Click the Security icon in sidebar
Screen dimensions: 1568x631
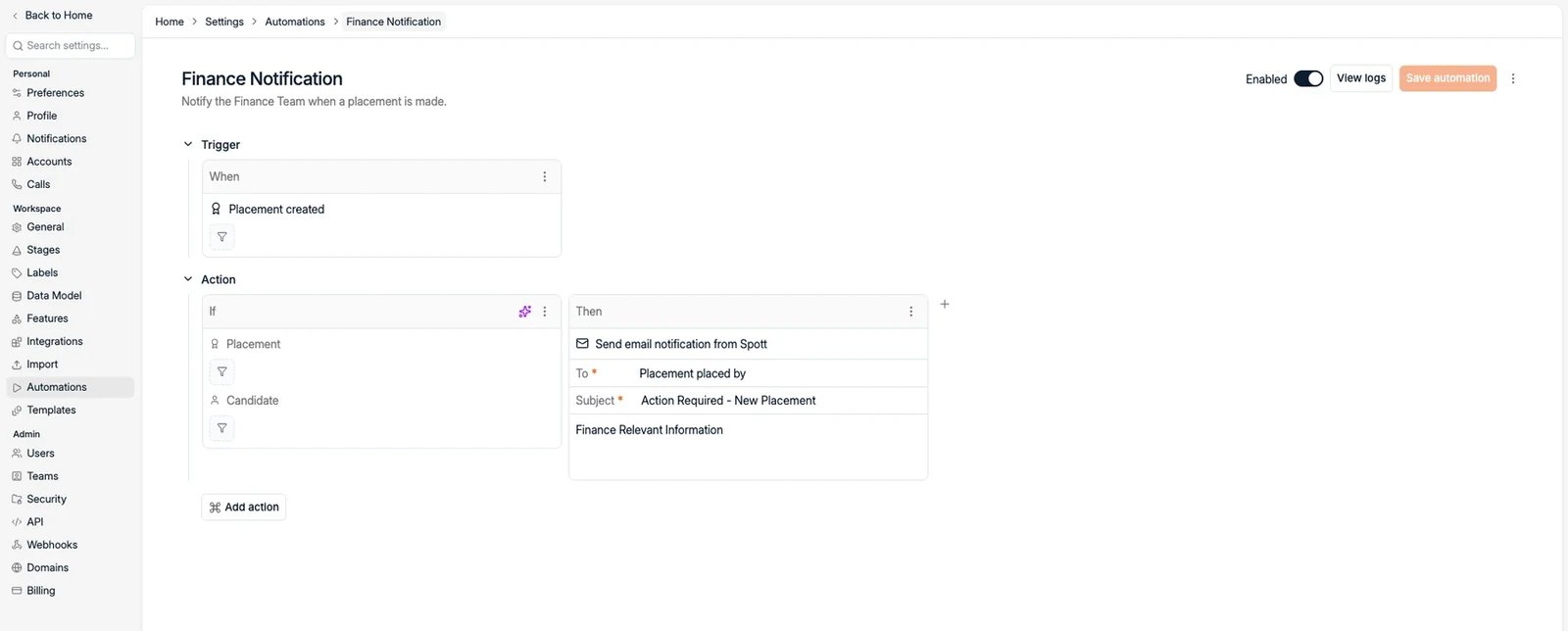17,500
